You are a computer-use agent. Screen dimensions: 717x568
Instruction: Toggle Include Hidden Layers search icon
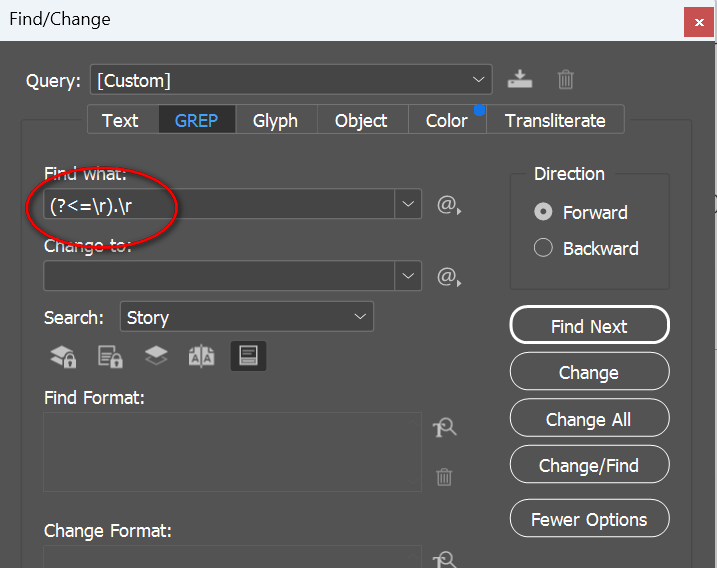click(155, 356)
